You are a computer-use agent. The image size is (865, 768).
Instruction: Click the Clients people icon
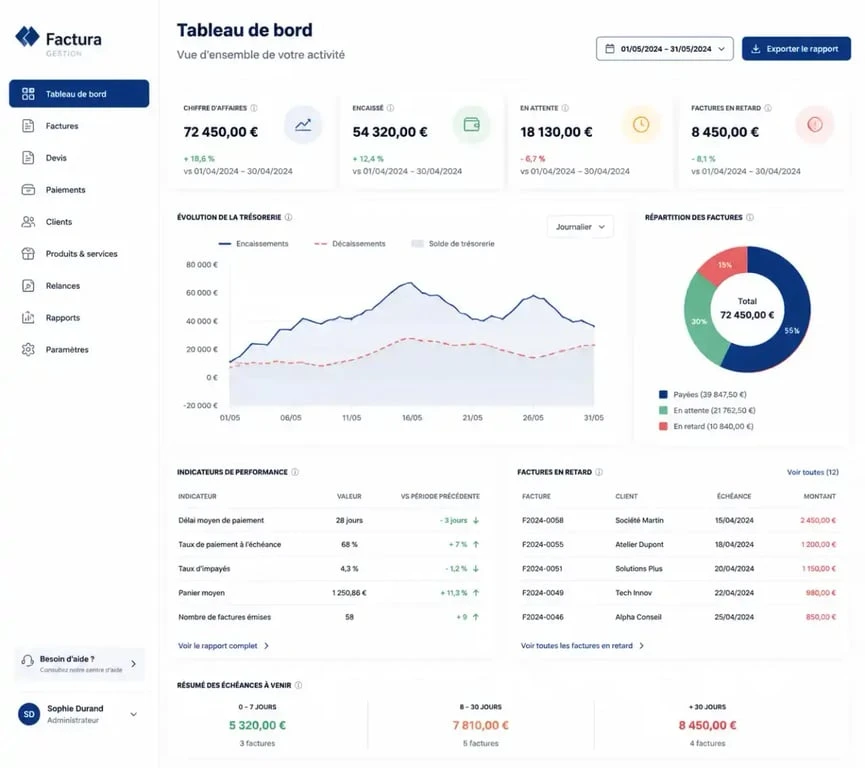28,222
